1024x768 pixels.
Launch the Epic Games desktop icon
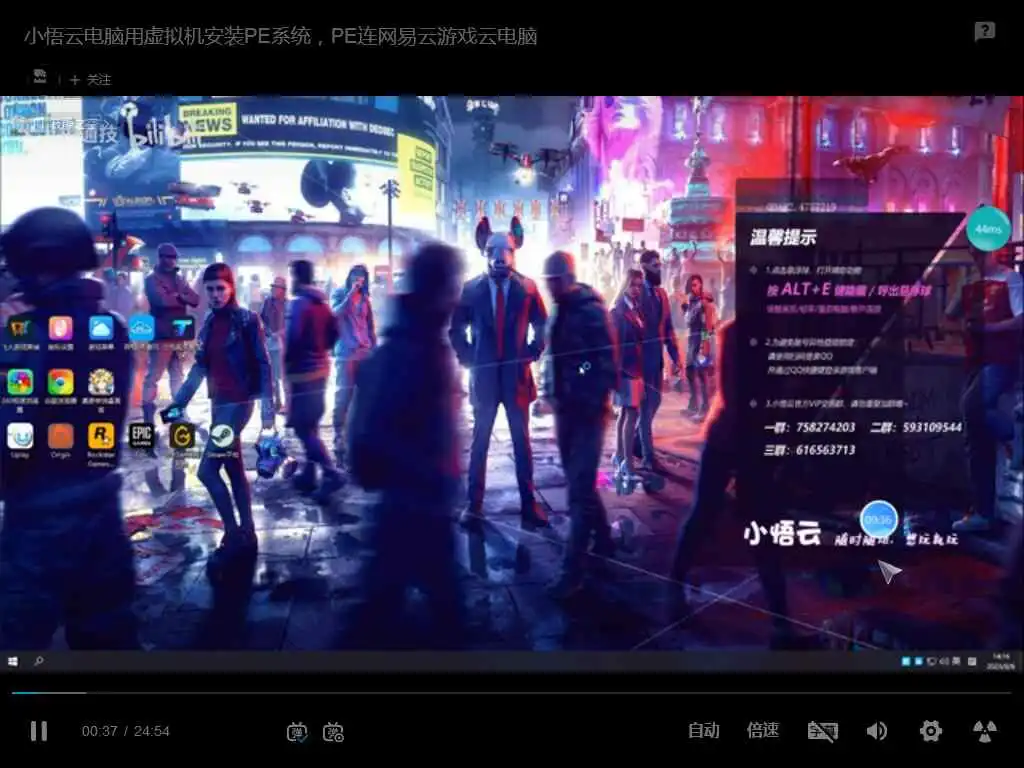142,435
